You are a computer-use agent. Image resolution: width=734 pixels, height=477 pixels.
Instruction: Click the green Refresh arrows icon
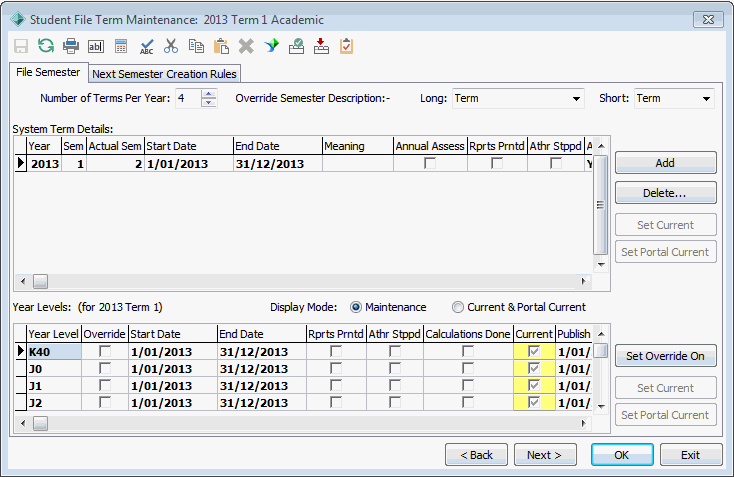pyautogui.click(x=46, y=46)
